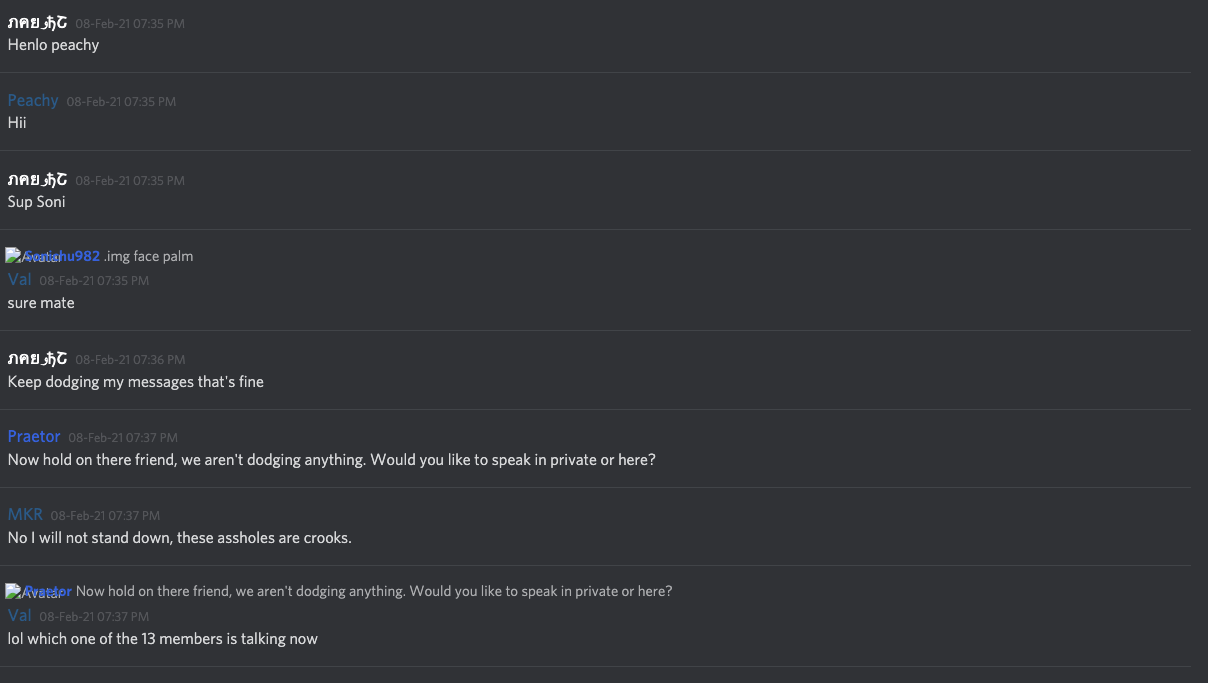Click Val's name above 'lol which one' message
This screenshot has height=683, width=1208.
coord(19,616)
